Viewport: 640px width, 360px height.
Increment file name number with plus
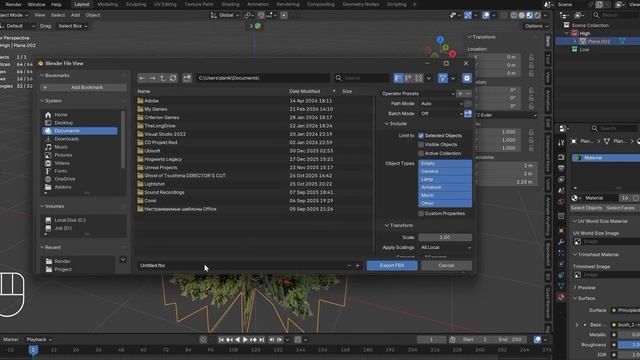358,265
